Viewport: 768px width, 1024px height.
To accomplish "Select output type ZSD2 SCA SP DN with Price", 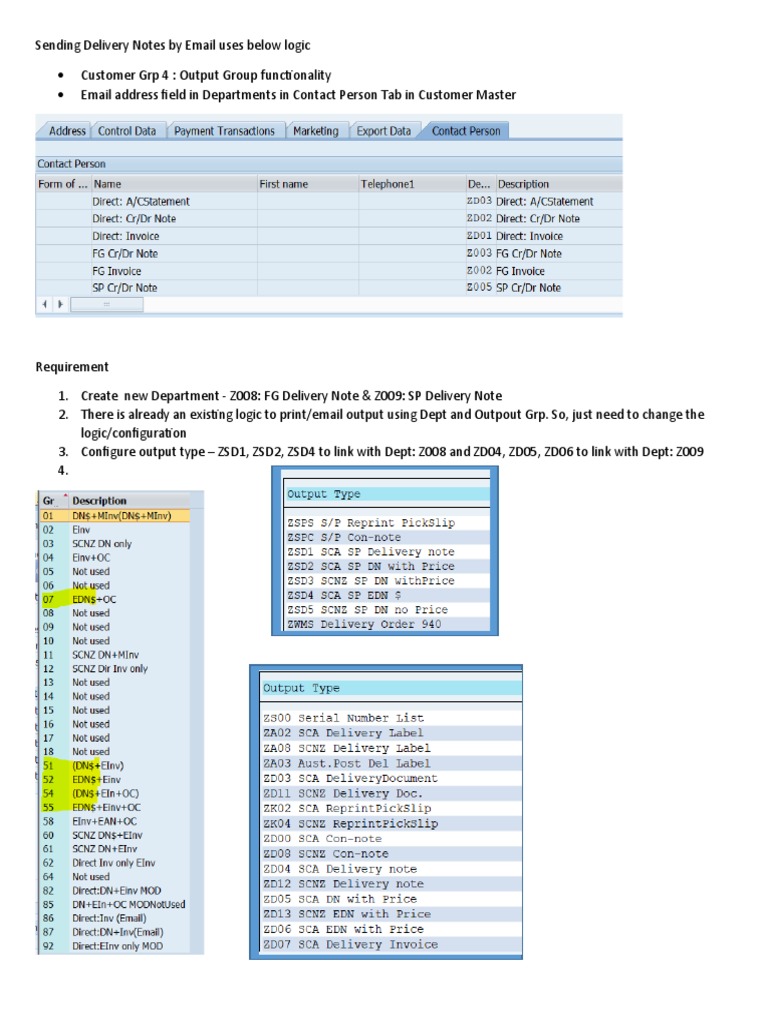I will tap(387, 566).
